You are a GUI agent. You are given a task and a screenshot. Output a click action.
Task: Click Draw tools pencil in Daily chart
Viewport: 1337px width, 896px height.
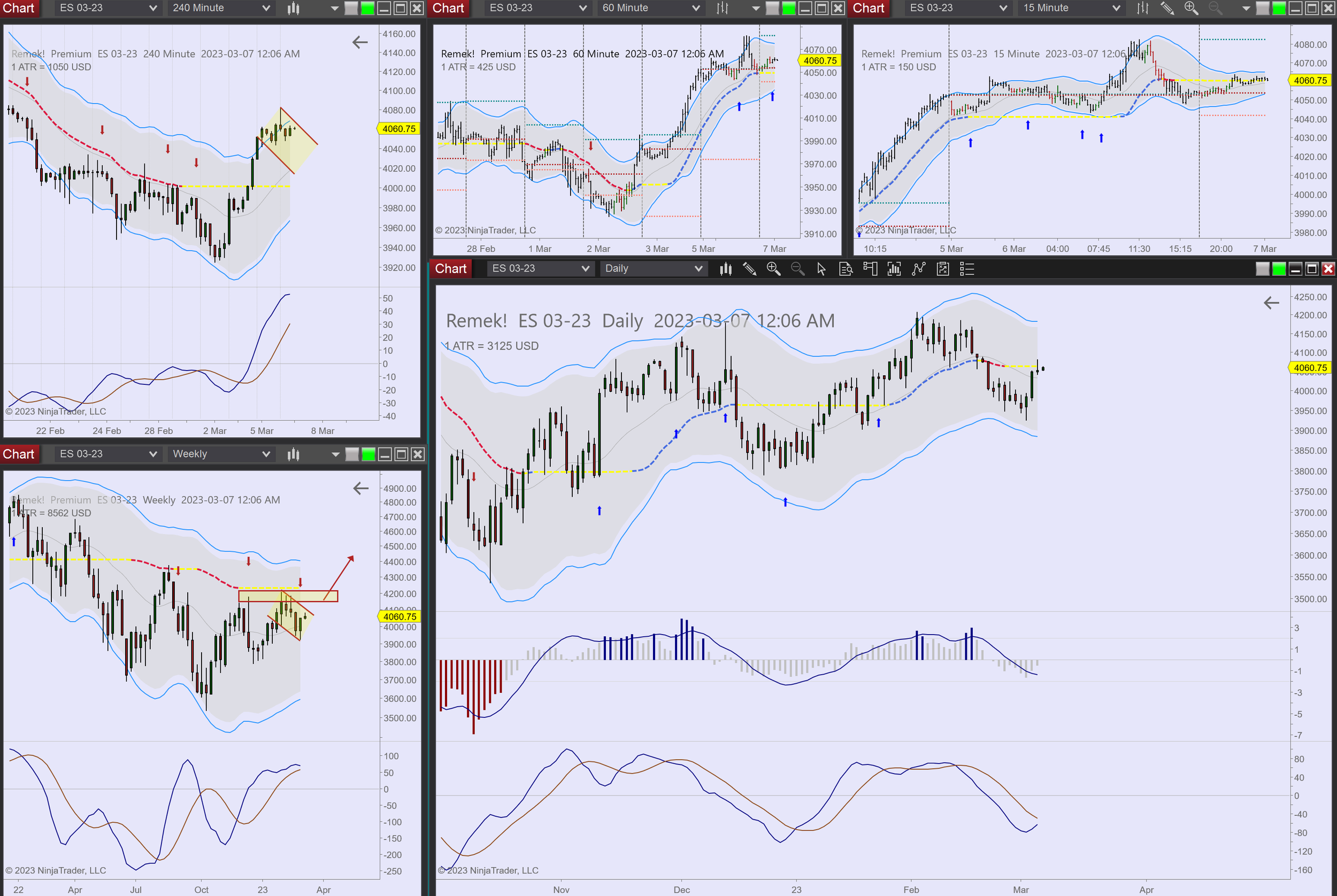tap(749, 268)
